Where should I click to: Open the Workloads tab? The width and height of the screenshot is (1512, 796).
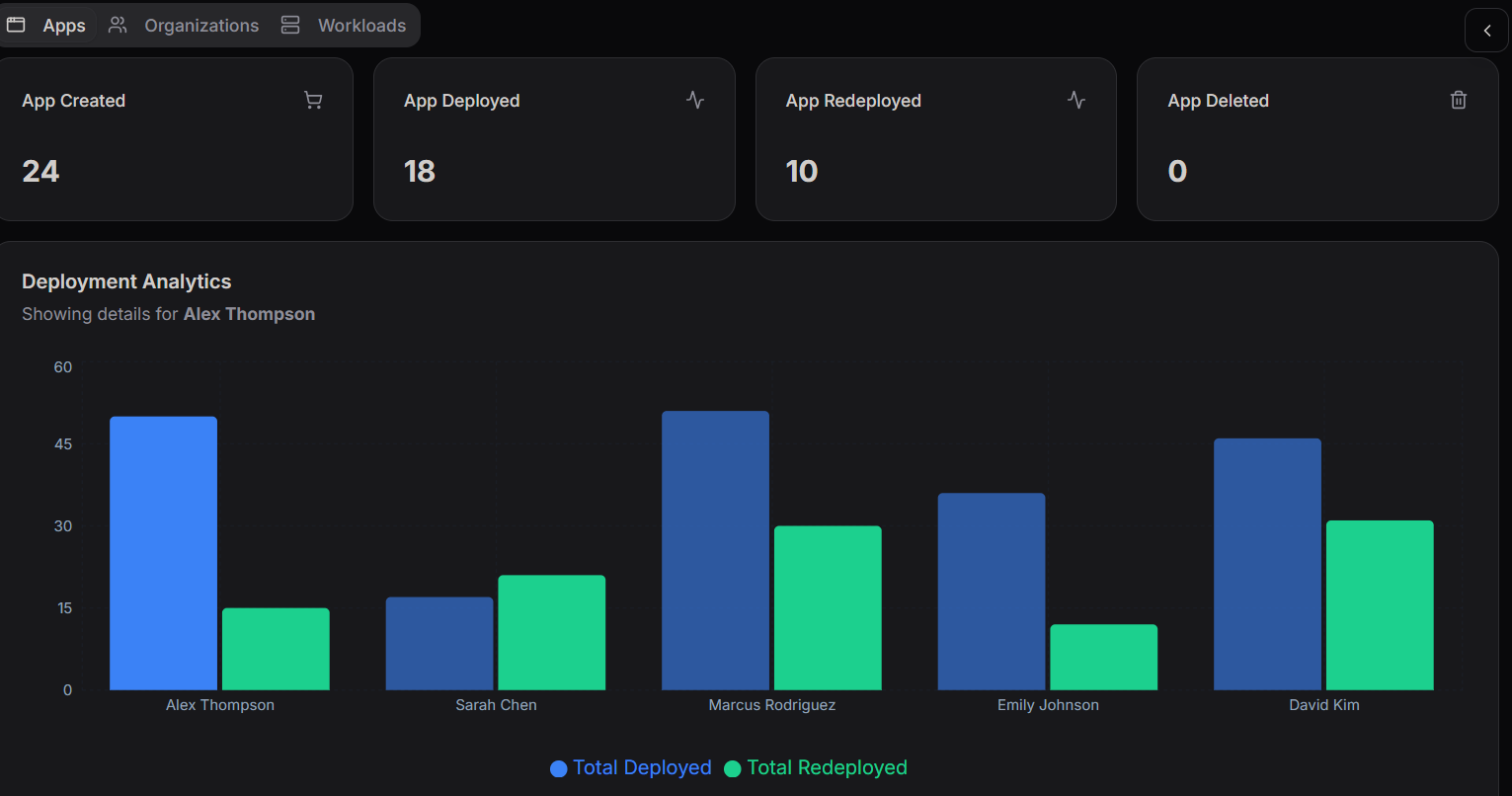361,26
